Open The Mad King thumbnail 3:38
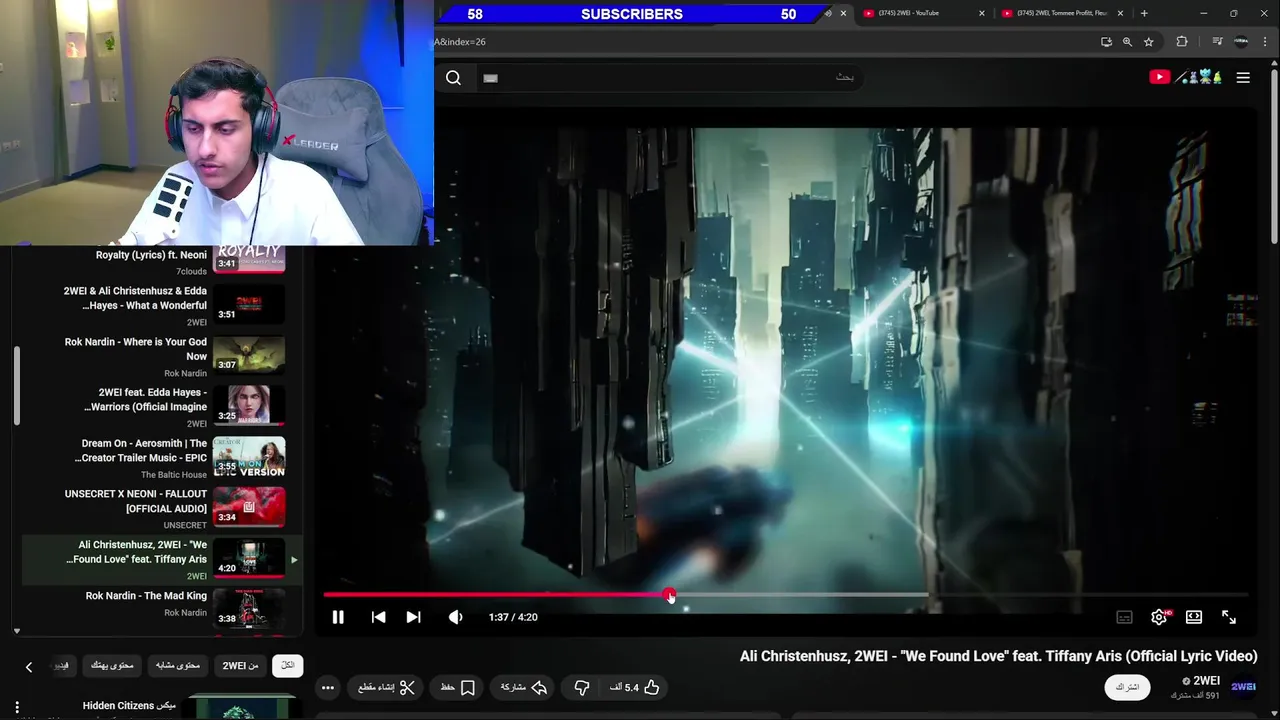Viewport: 1280px width, 720px height. pos(249,609)
